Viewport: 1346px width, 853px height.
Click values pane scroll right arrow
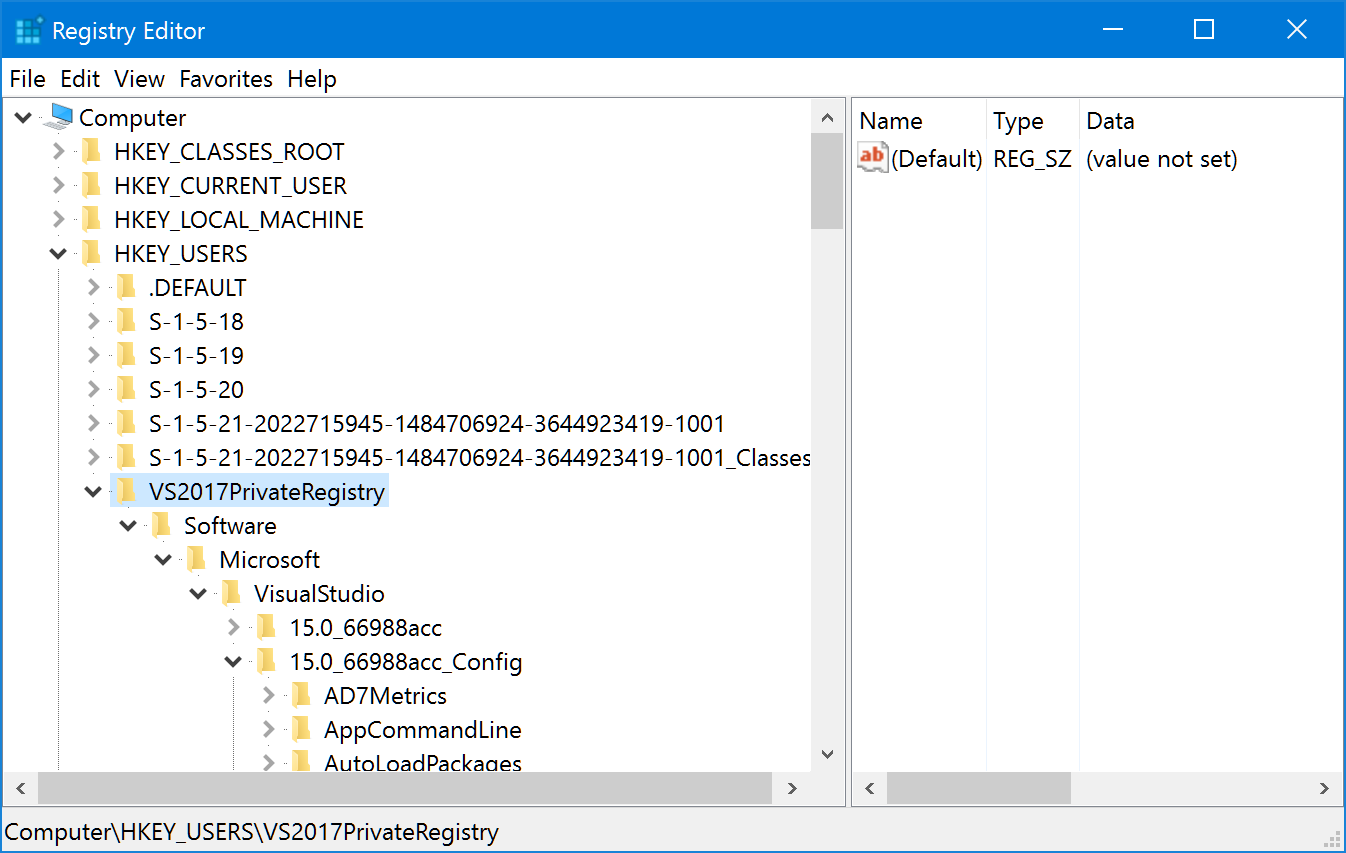(x=1324, y=788)
